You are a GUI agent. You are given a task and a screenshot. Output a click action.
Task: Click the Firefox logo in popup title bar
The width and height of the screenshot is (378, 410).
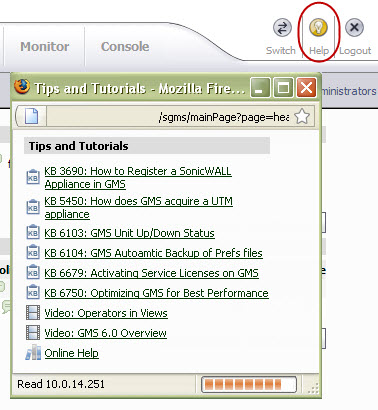tap(22, 87)
